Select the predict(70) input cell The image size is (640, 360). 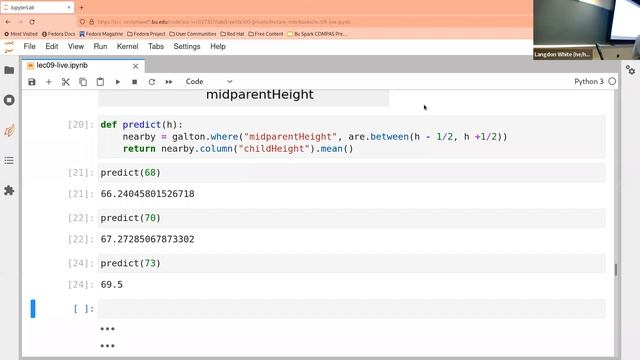pyautogui.click(x=351, y=218)
